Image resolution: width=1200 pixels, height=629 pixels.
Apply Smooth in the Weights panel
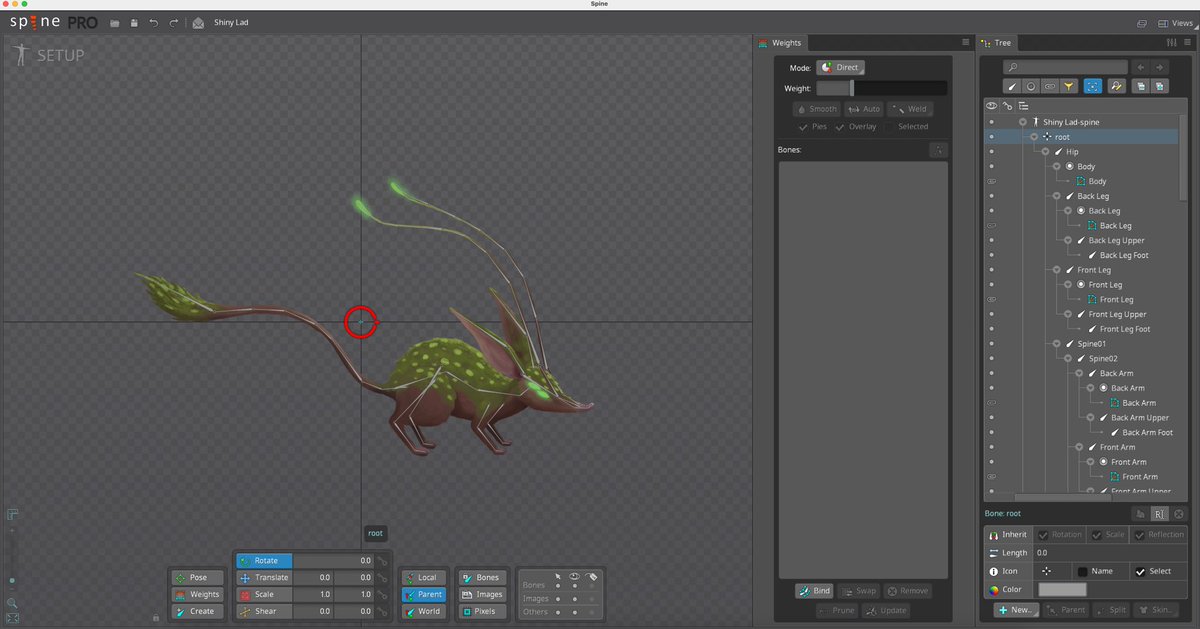pyautogui.click(x=817, y=108)
